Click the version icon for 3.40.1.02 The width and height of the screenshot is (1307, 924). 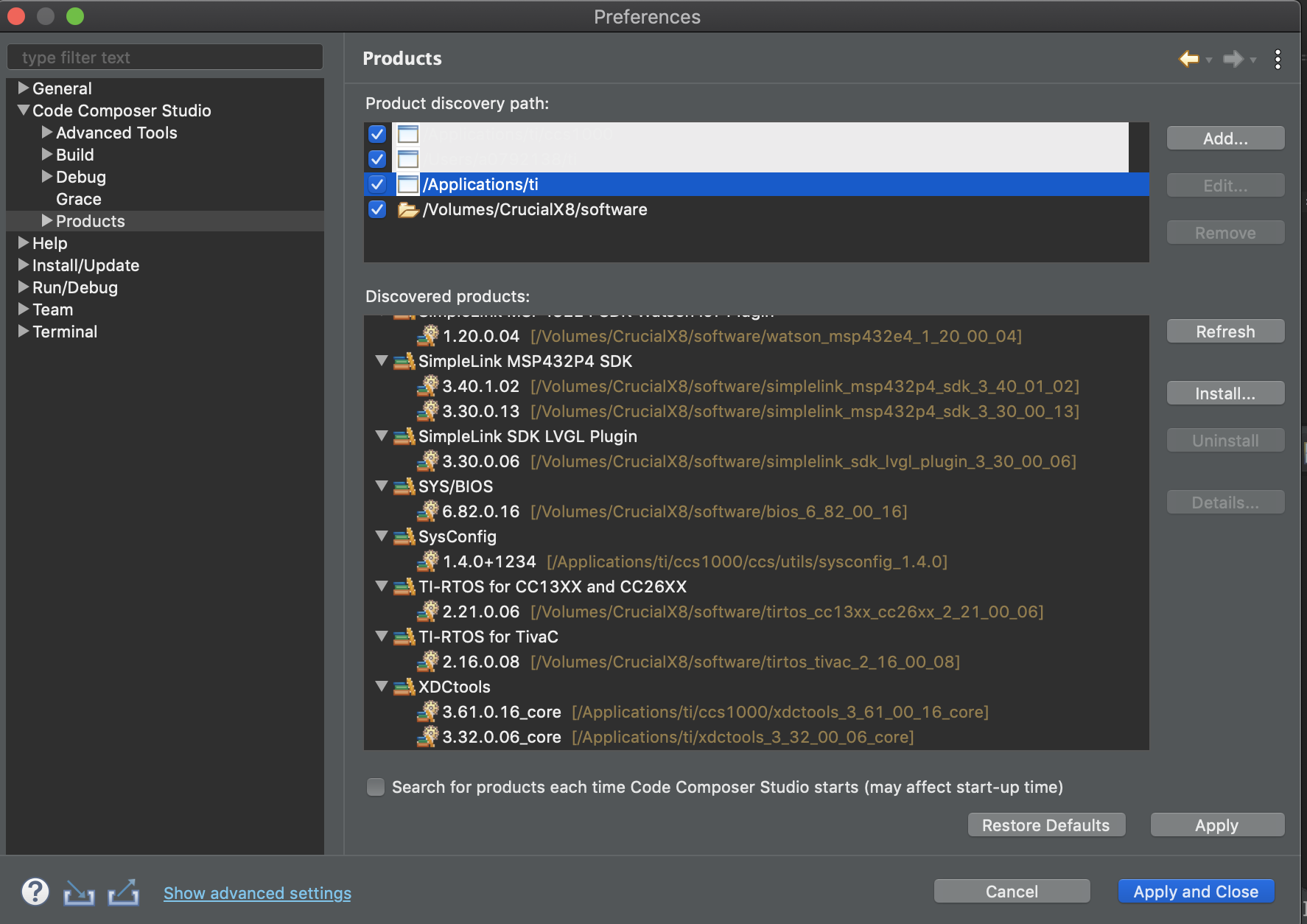(x=428, y=385)
